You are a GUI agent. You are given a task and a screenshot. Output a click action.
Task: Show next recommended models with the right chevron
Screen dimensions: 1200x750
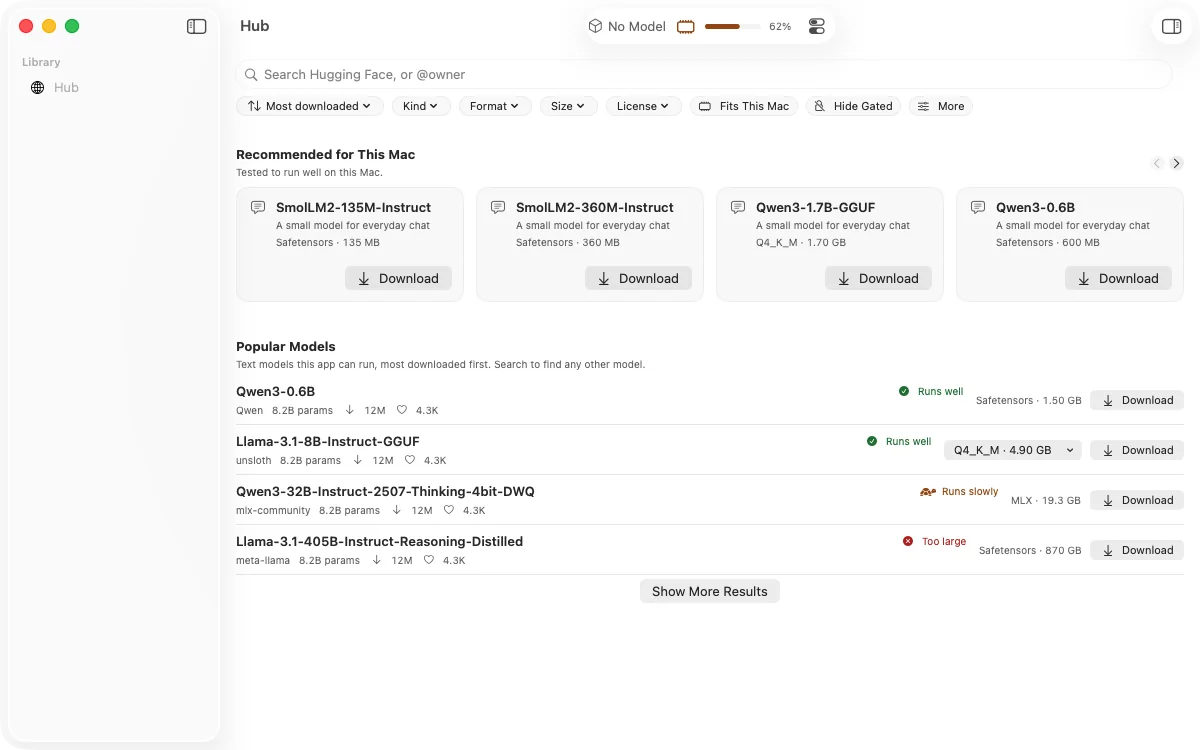(x=1177, y=163)
